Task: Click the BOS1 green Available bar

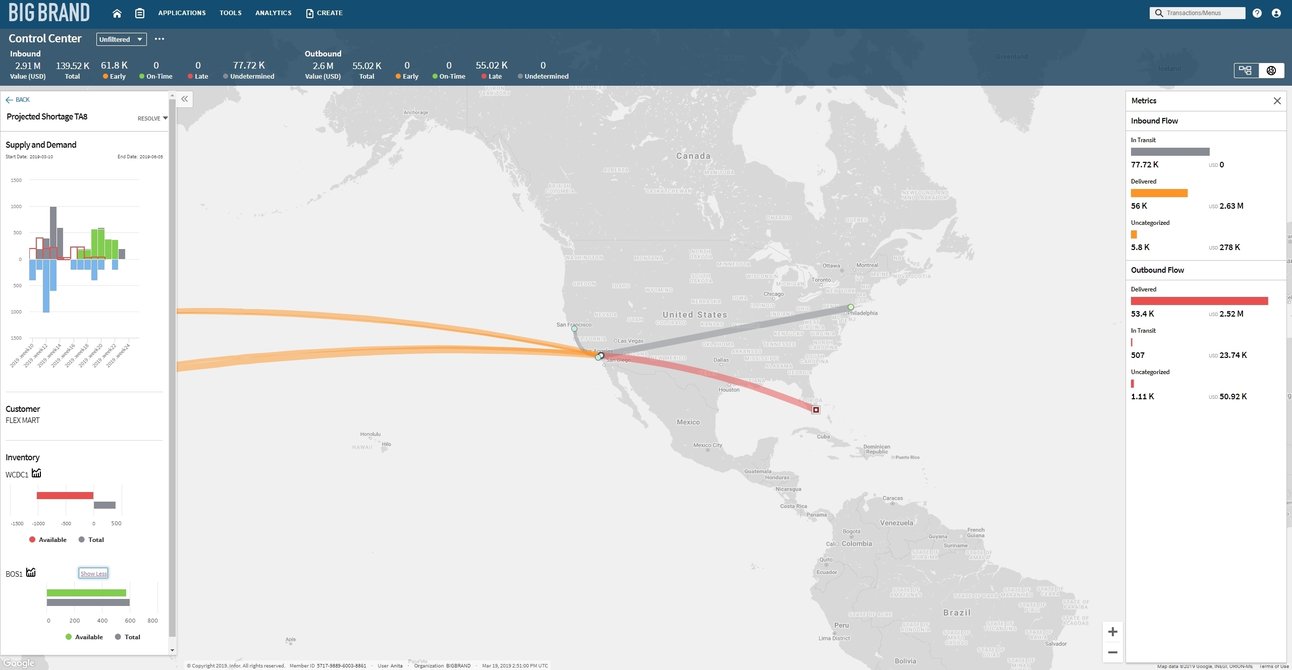Action: [87, 593]
